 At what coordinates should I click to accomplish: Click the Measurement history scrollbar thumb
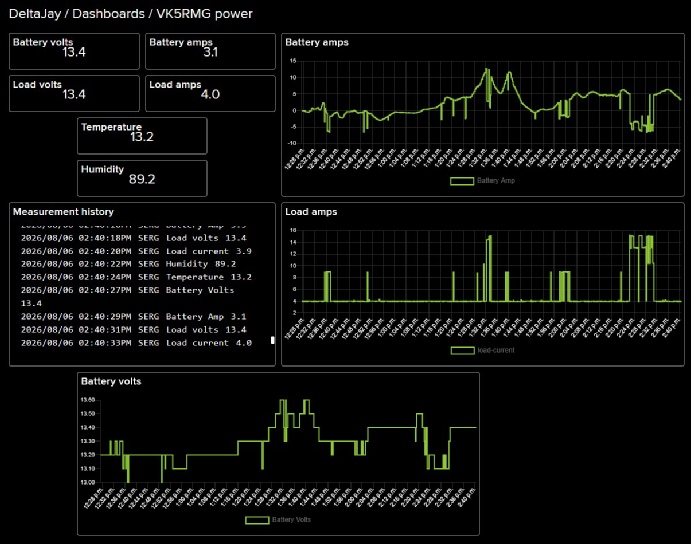[x=272, y=340]
